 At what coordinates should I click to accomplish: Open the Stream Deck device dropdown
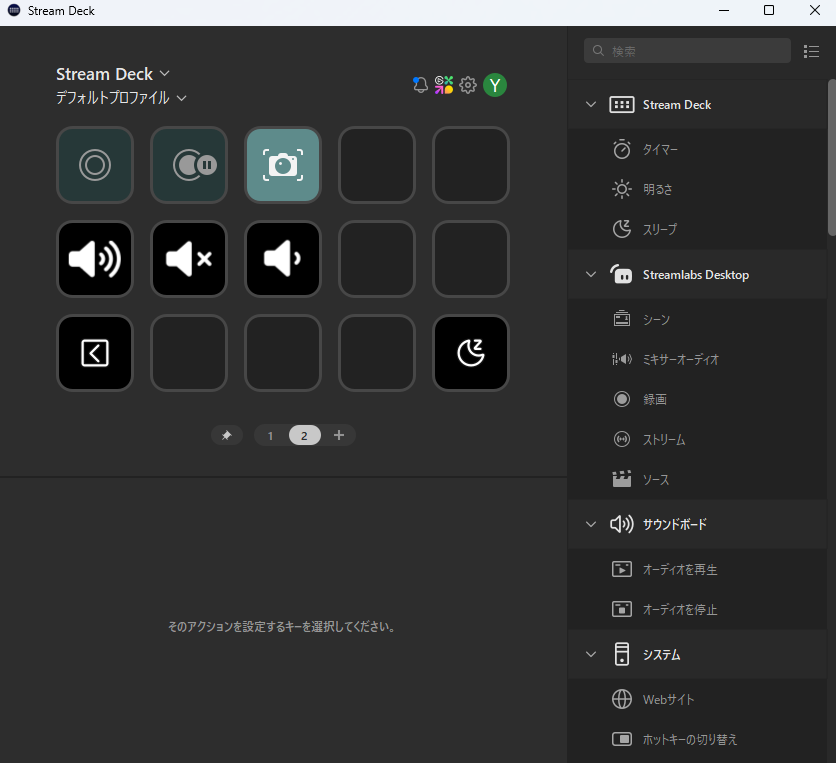click(x=112, y=74)
